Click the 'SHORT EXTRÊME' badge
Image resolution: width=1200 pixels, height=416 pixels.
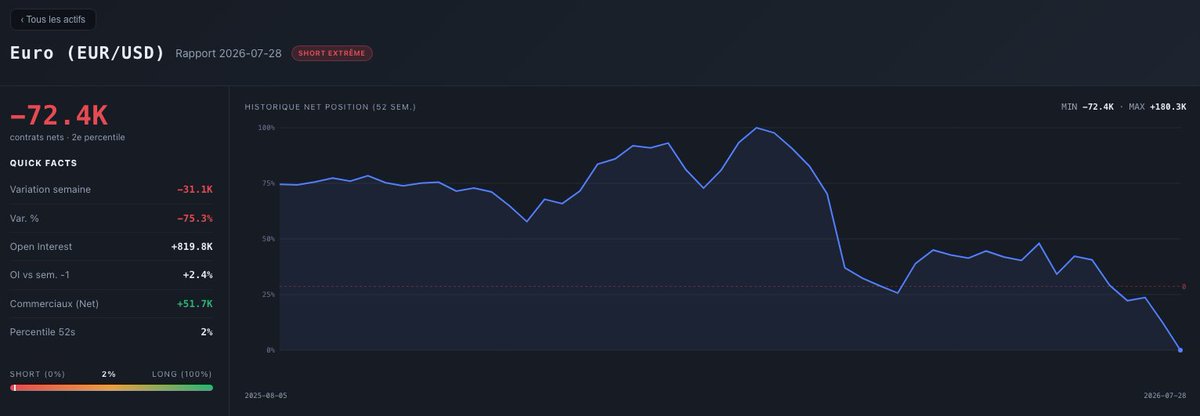332,53
